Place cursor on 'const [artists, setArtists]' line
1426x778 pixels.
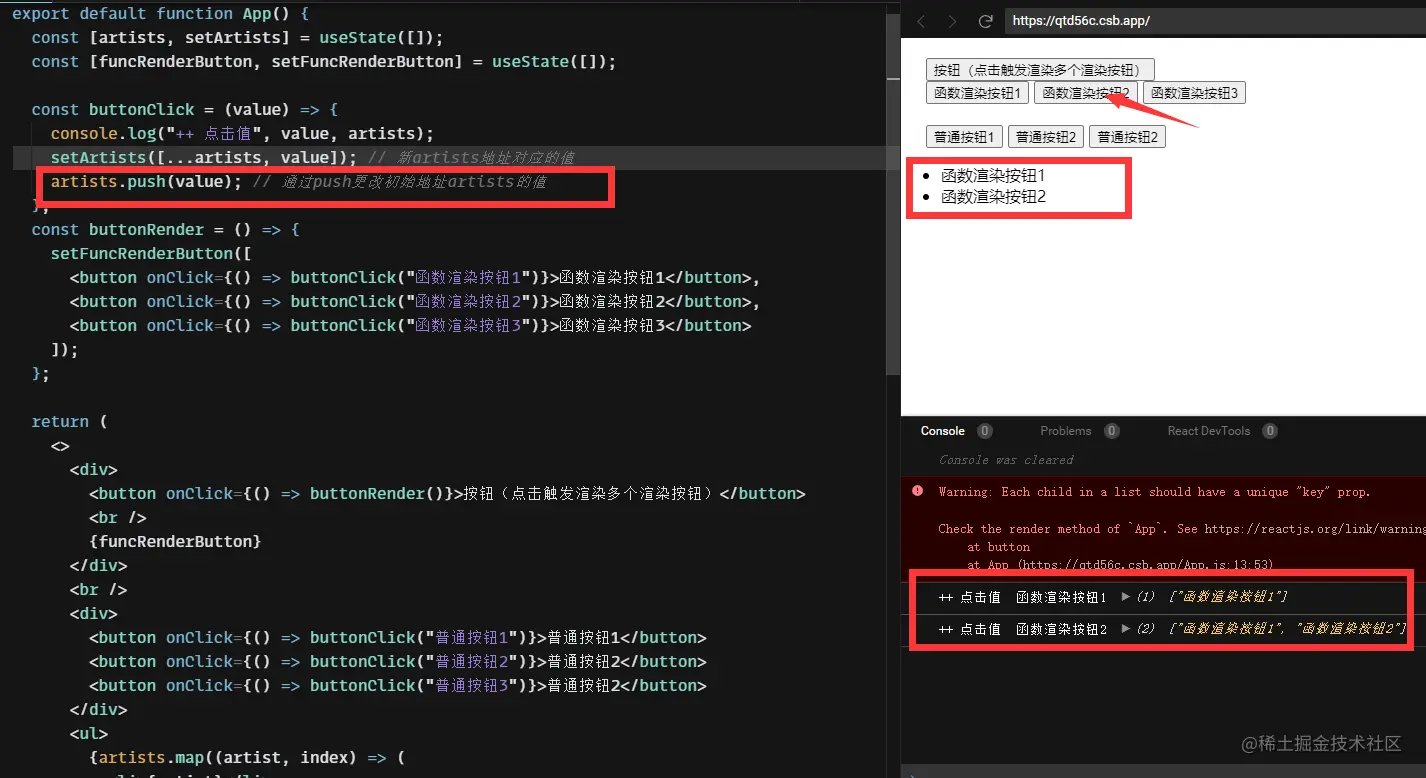tap(237, 37)
